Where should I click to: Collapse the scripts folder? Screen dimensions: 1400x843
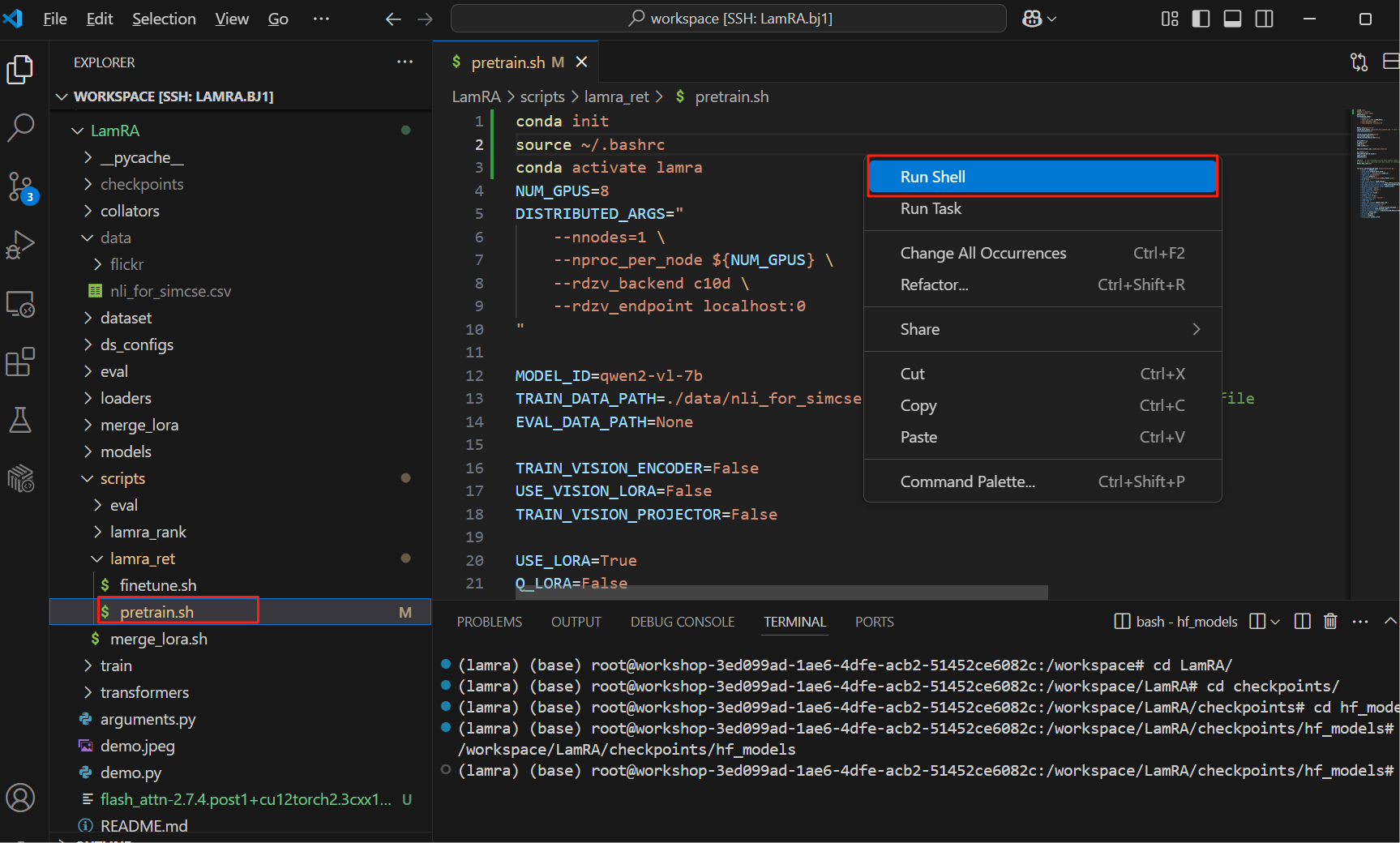pos(122,478)
